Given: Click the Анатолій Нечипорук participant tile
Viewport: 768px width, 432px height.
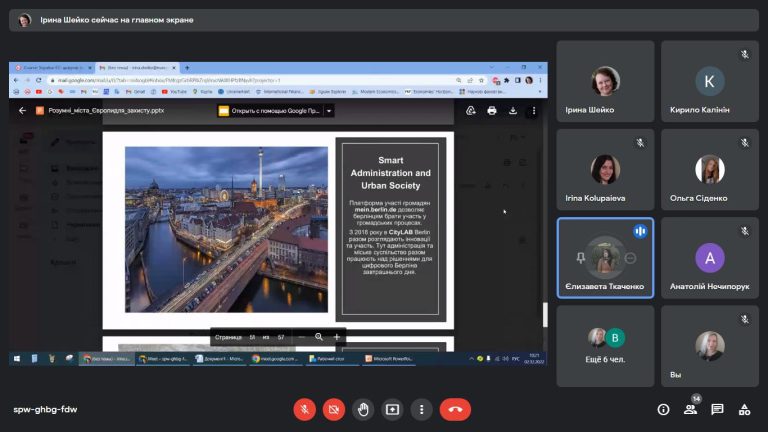Looking at the screenshot, I should pos(710,258).
